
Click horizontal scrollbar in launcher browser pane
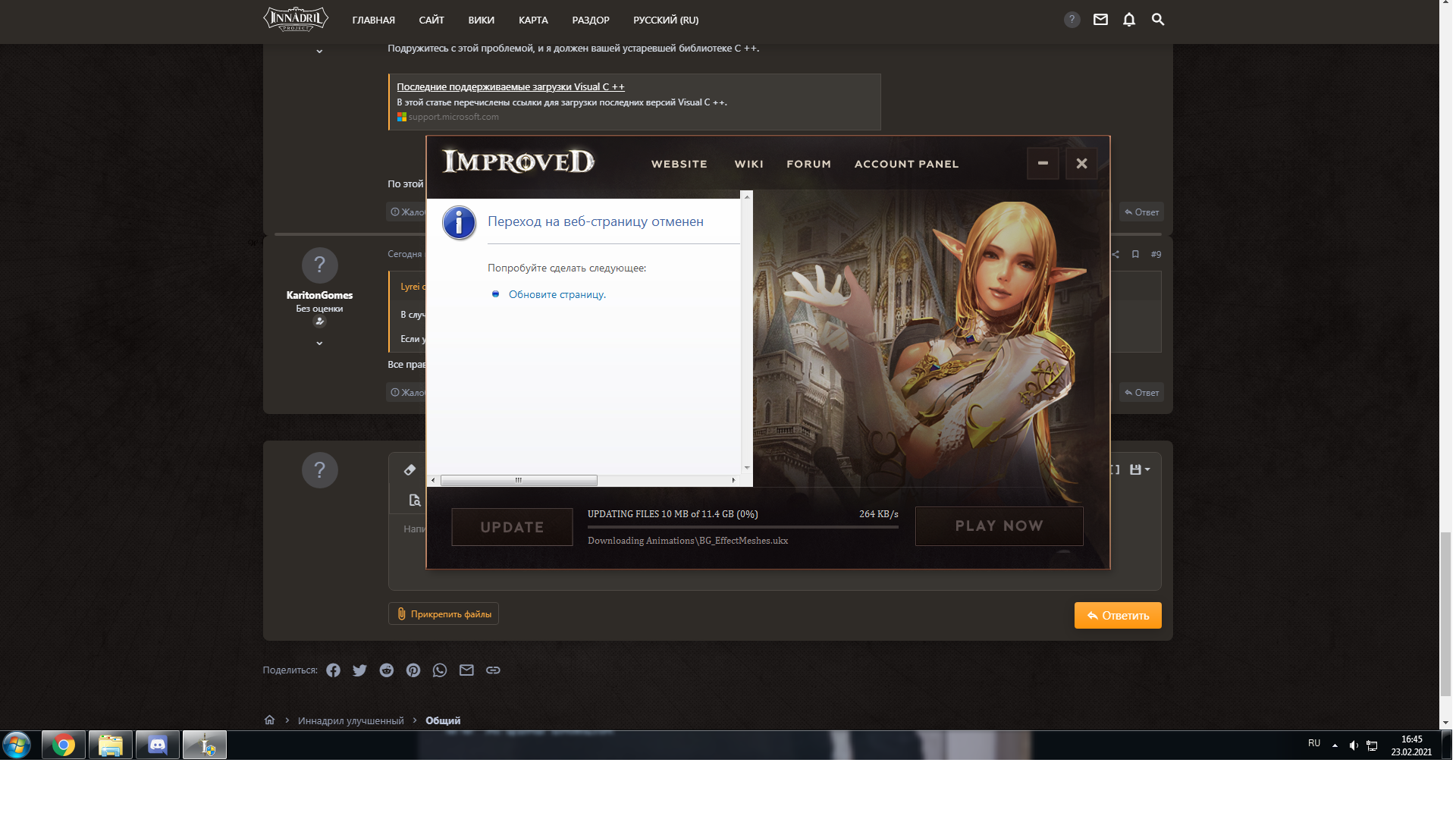coord(519,480)
